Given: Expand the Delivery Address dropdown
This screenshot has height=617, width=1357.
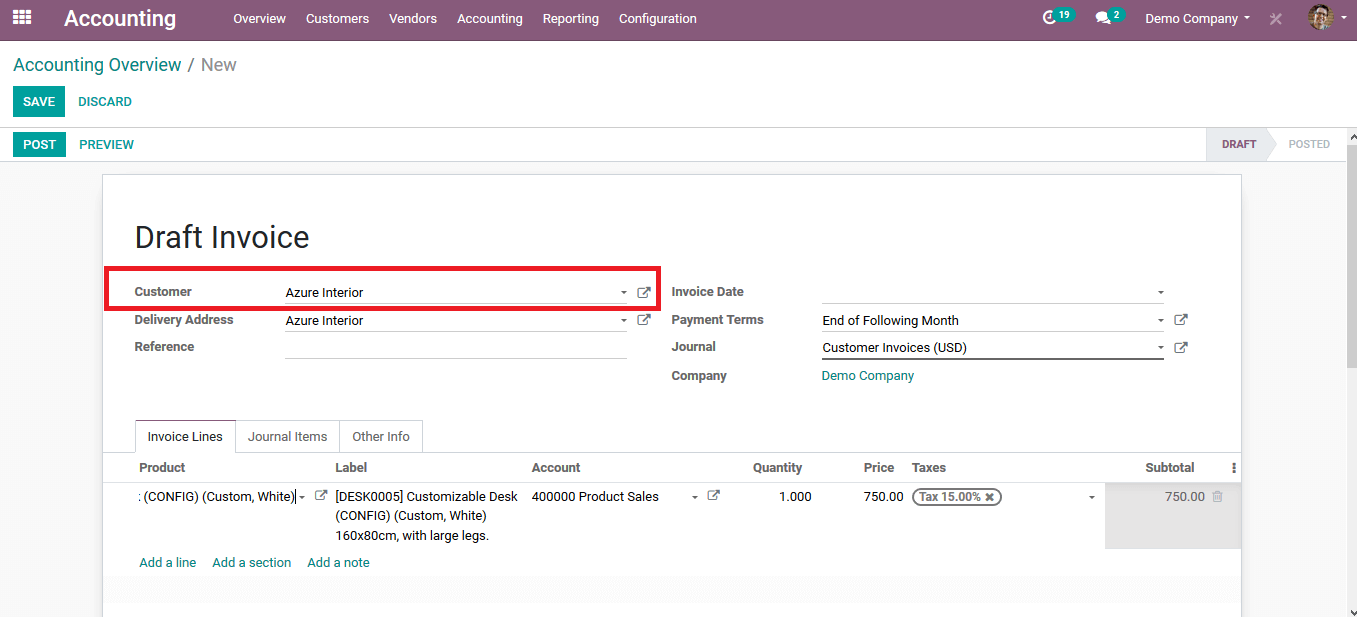Looking at the screenshot, I should [x=624, y=321].
